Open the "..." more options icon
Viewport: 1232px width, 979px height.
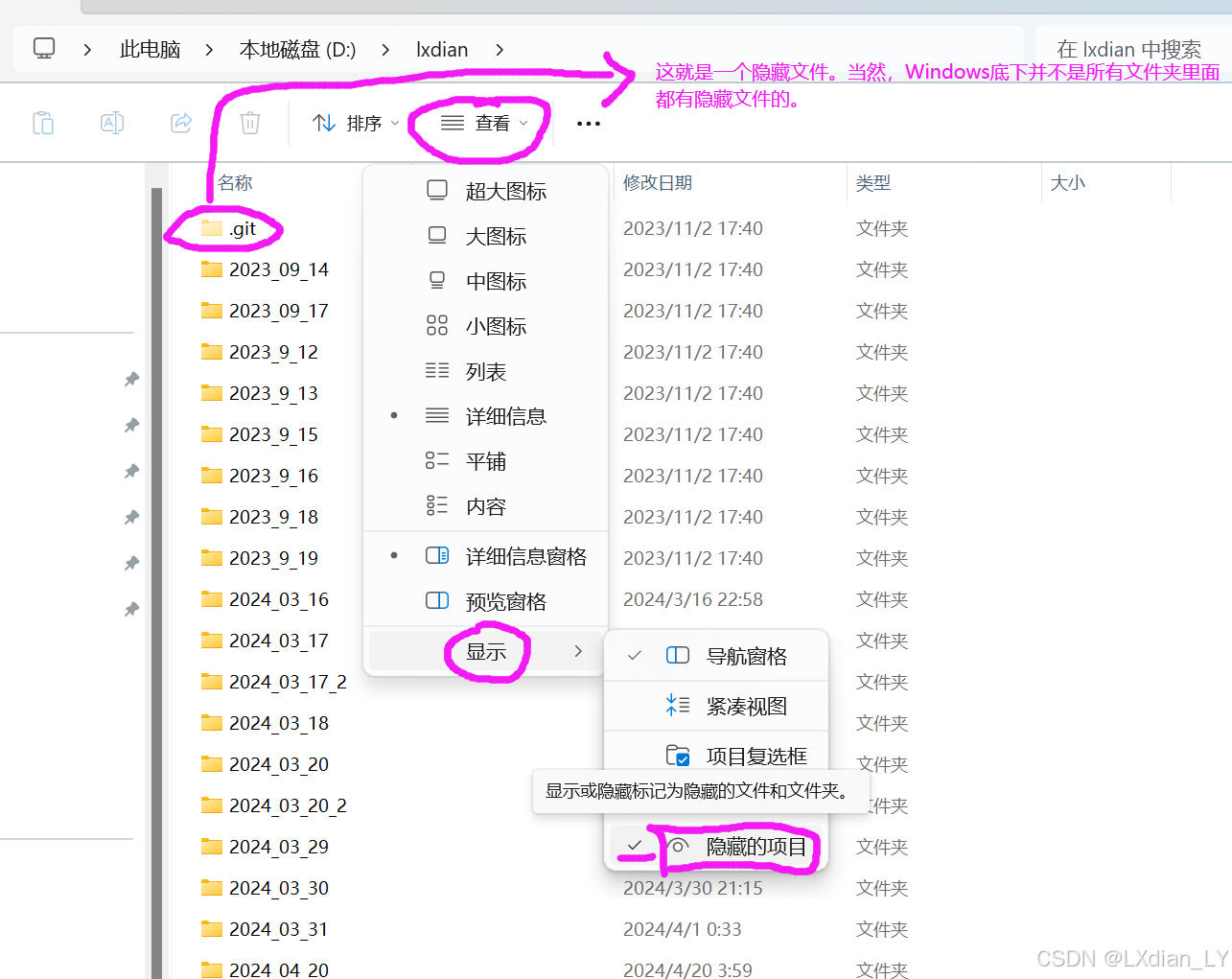tap(588, 123)
